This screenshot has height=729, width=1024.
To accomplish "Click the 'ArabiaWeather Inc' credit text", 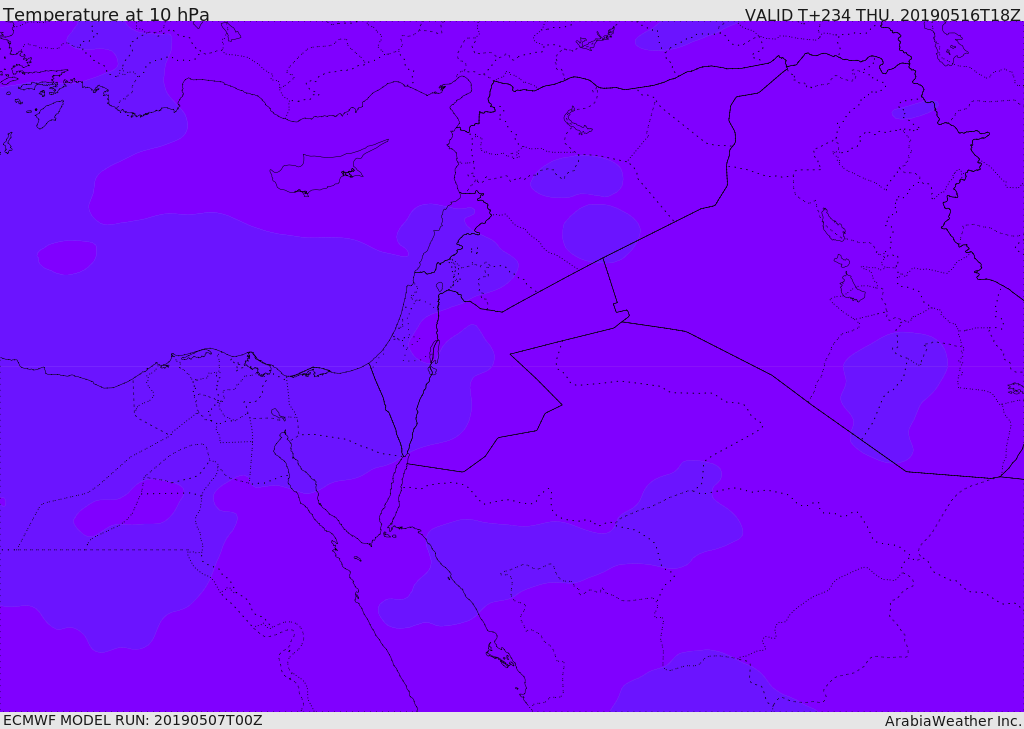I will (954, 721).
